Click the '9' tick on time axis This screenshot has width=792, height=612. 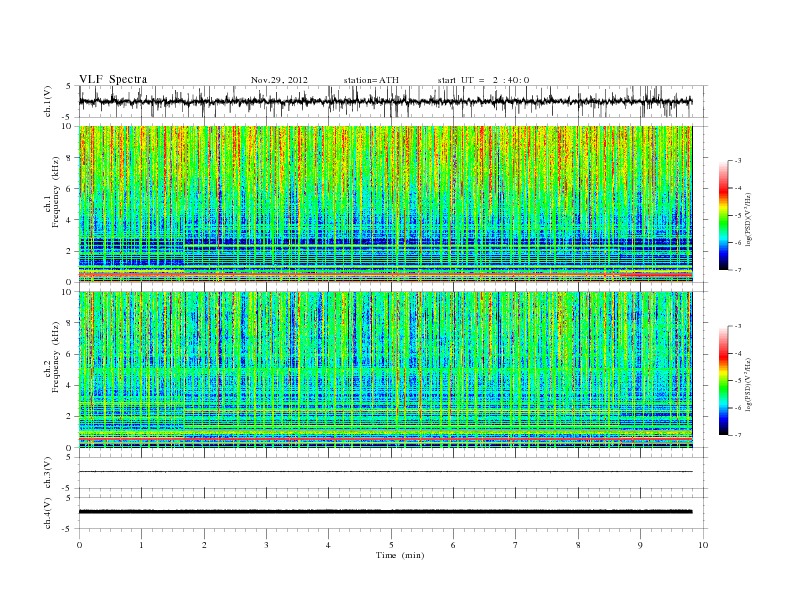click(640, 545)
